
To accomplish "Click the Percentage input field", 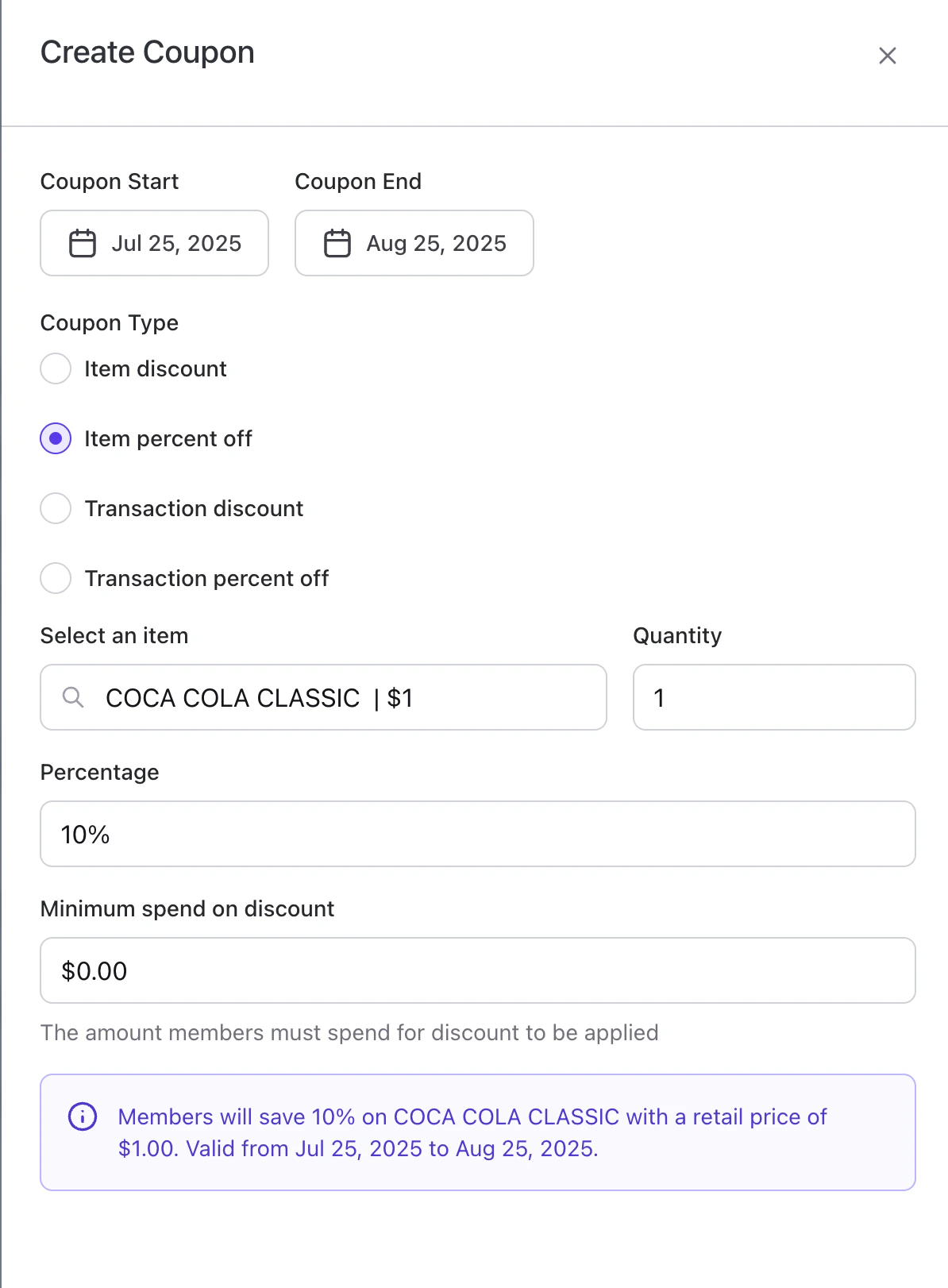I will pos(477,834).
